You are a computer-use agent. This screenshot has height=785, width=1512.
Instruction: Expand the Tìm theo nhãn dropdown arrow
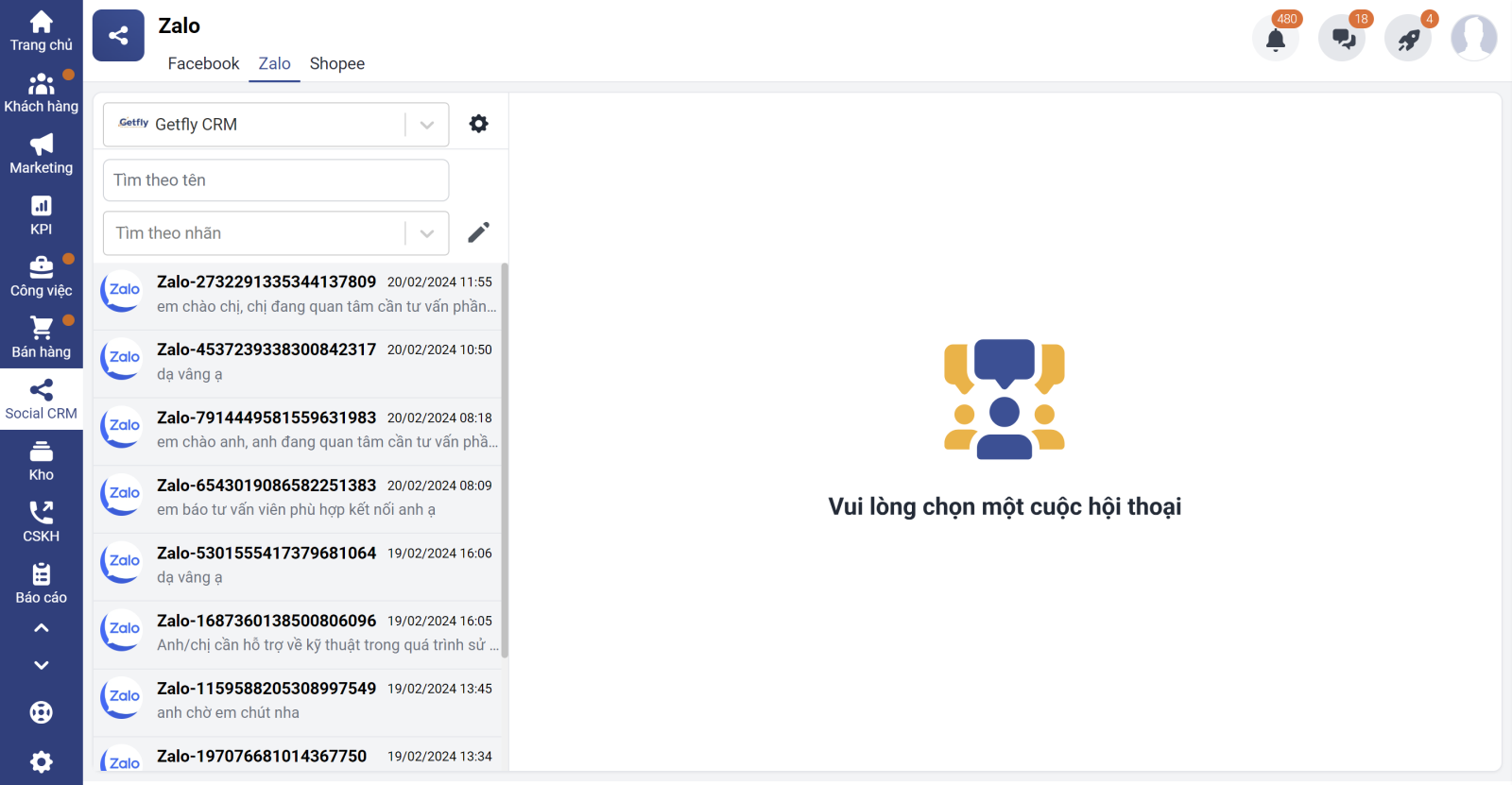[x=427, y=233]
